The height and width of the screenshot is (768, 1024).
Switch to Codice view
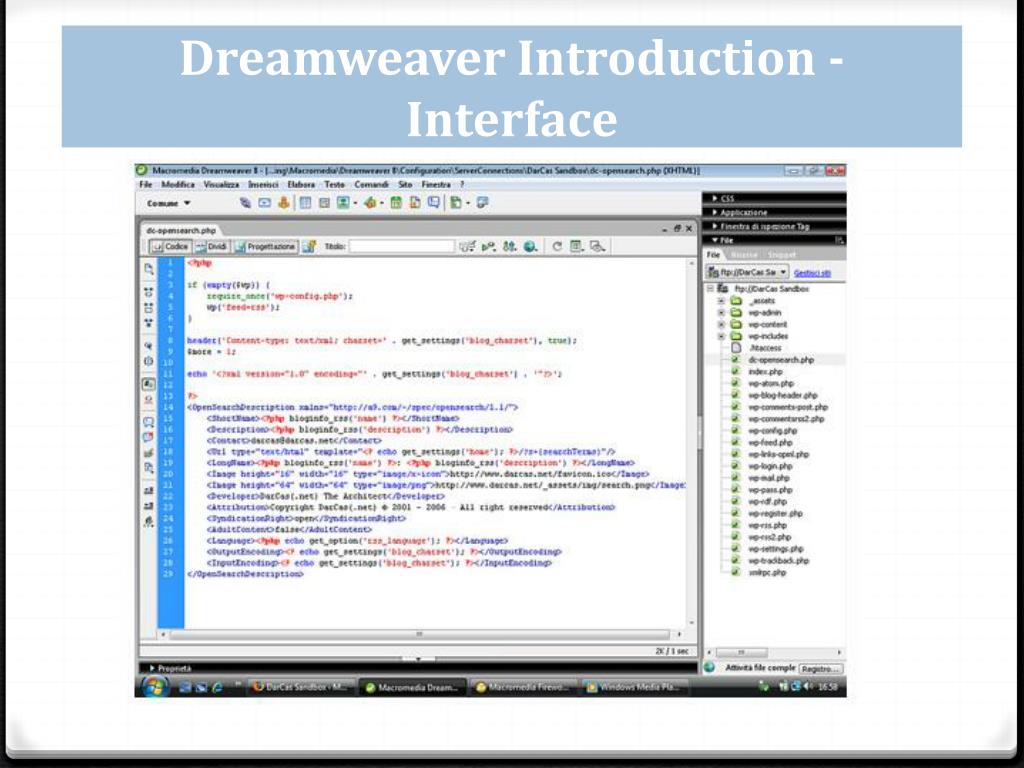[x=170, y=247]
